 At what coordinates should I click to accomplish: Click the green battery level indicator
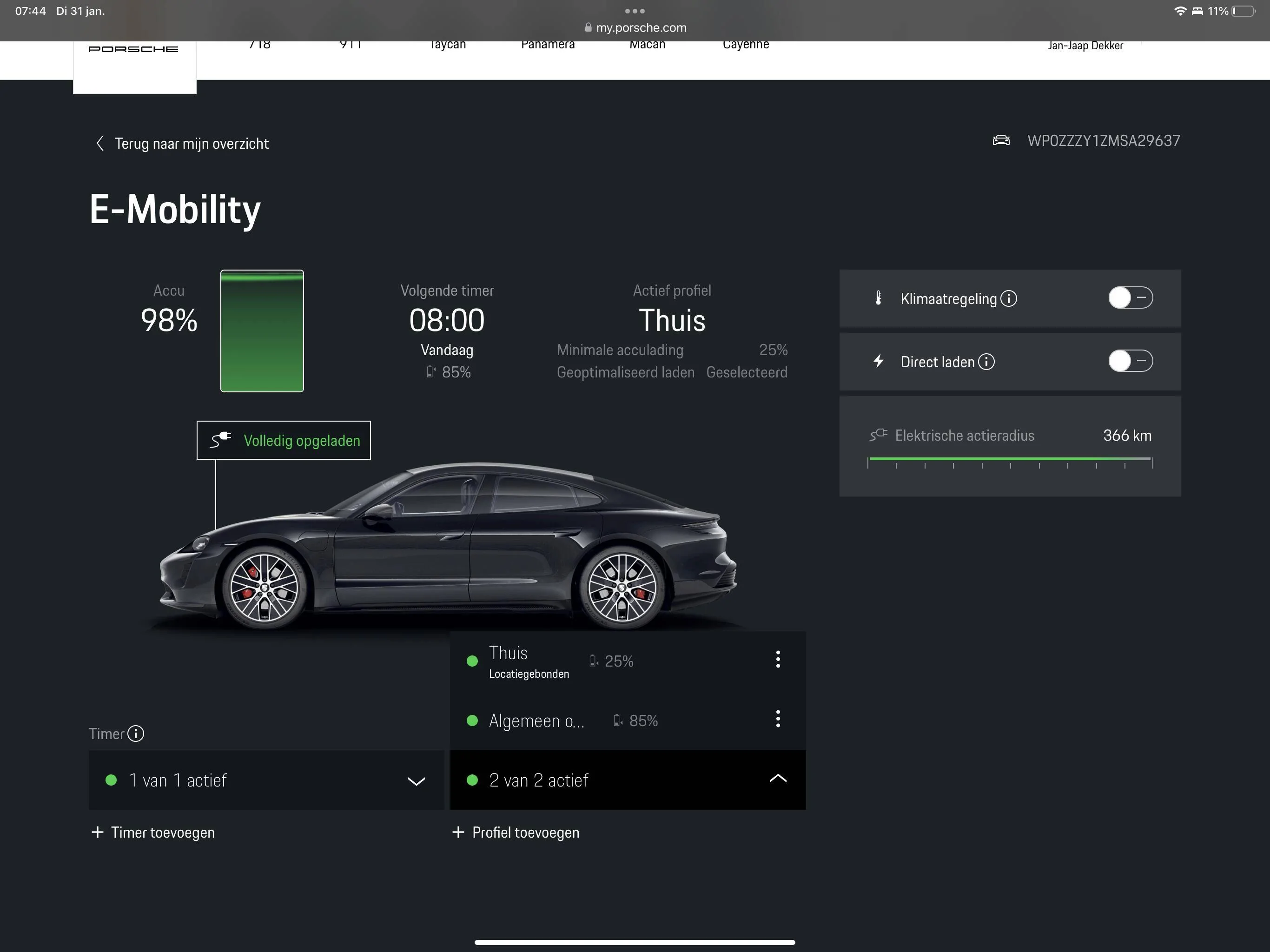coord(262,331)
